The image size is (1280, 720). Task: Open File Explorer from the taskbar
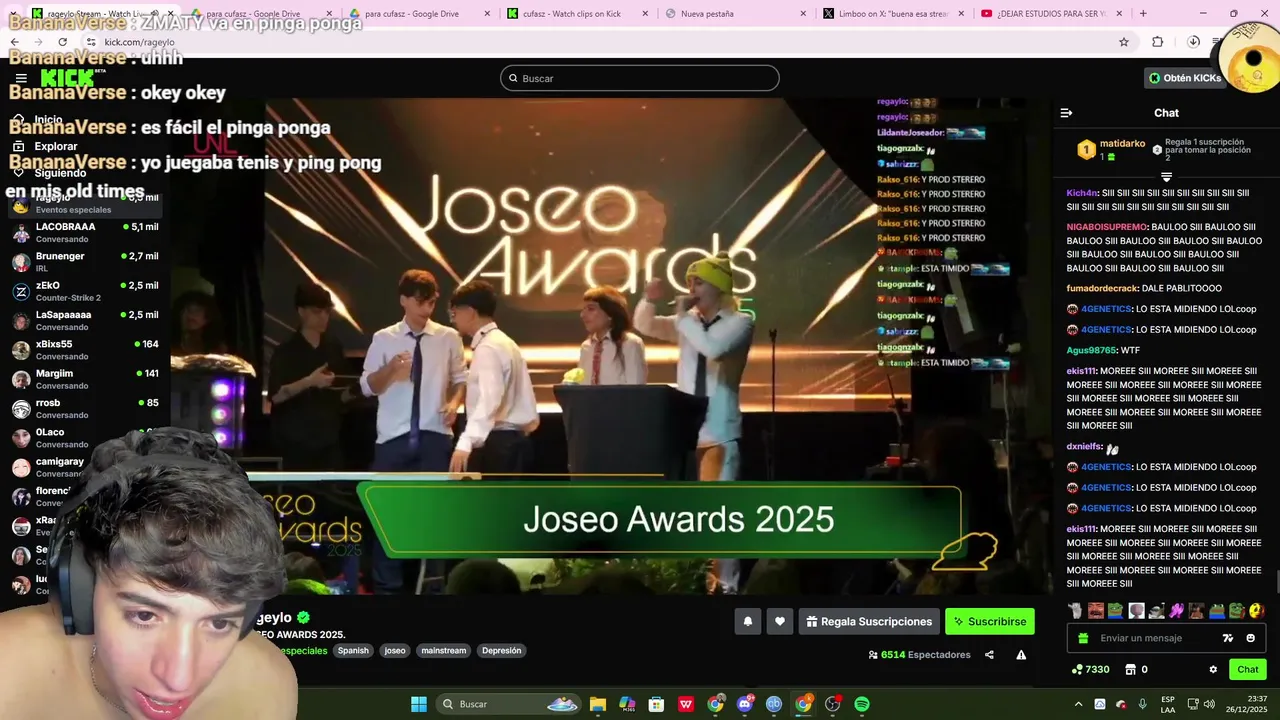pyautogui.click(x=598, y=704)
